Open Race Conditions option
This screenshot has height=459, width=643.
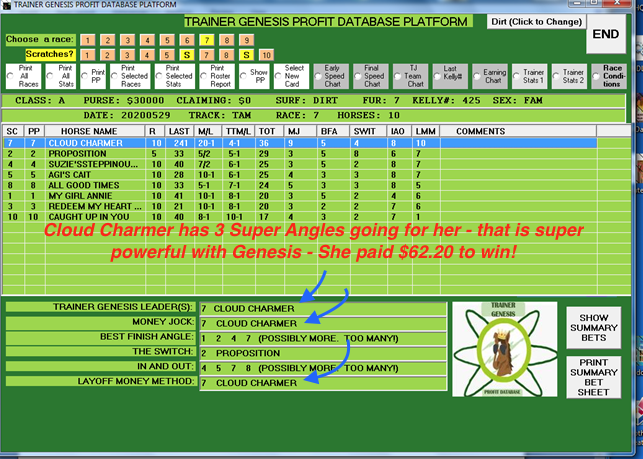coord(609,76)
